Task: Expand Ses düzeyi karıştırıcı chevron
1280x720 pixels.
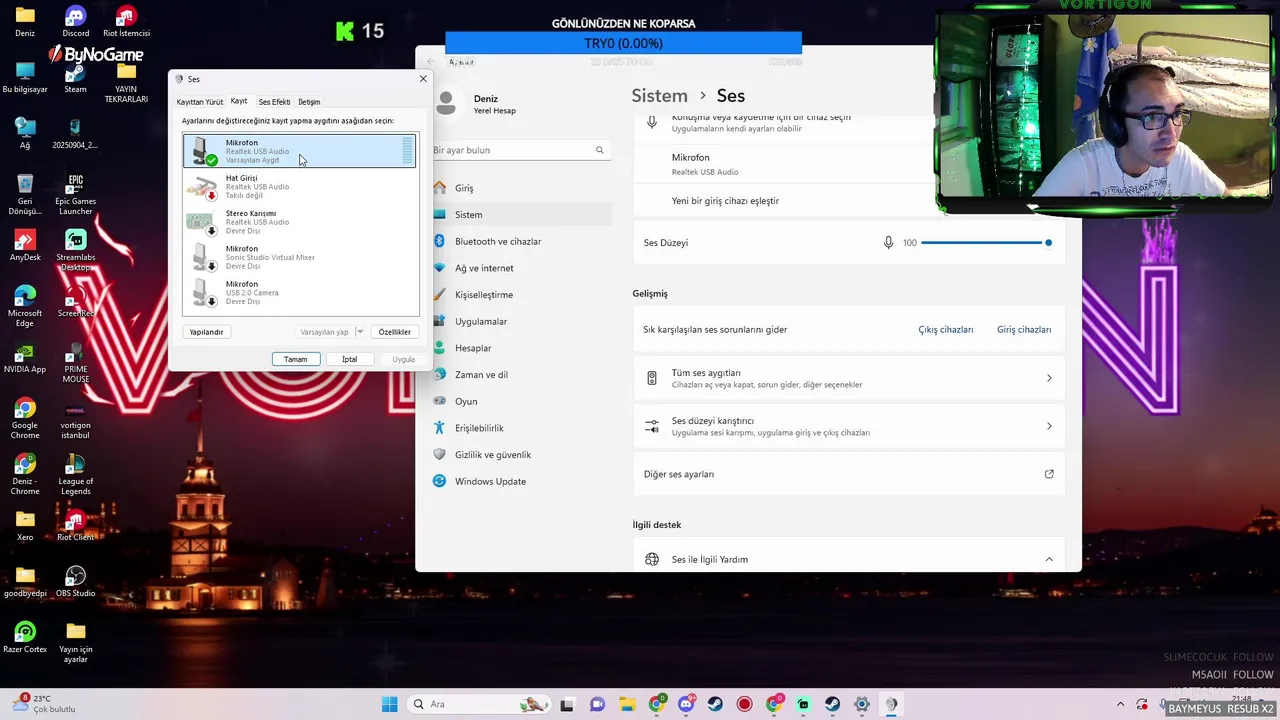Action: (x=1049, y=426)
